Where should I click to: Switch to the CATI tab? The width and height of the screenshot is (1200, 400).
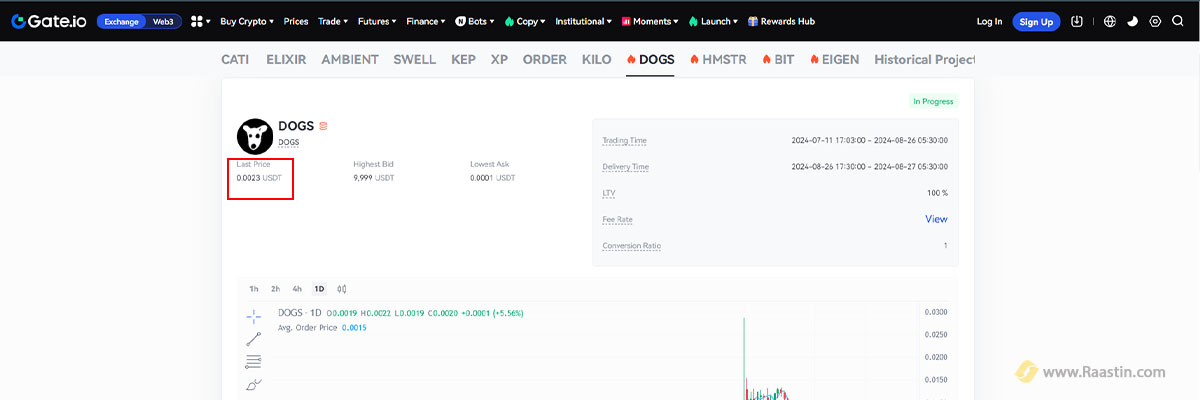click(235, 59)
